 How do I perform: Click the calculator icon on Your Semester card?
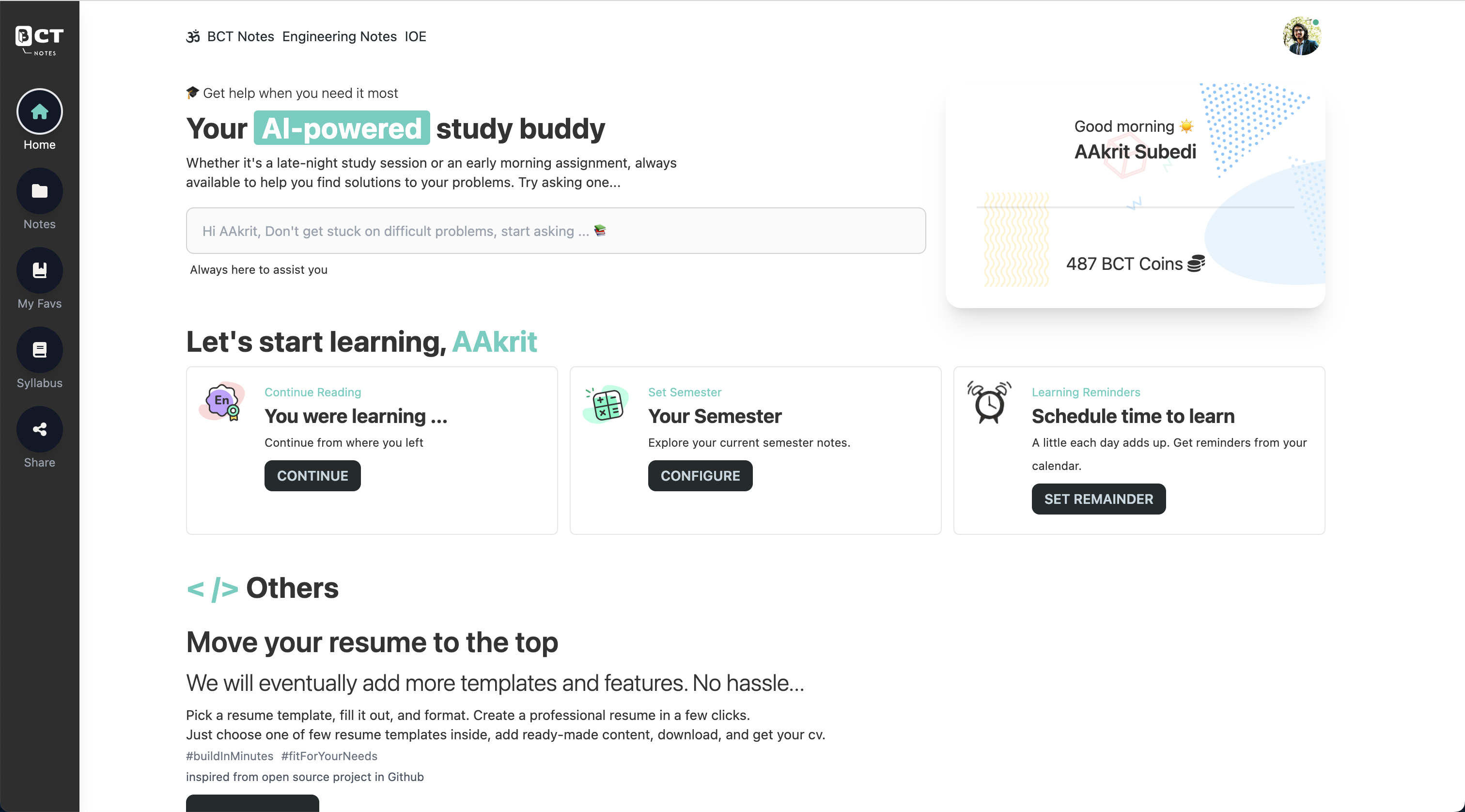605,404
